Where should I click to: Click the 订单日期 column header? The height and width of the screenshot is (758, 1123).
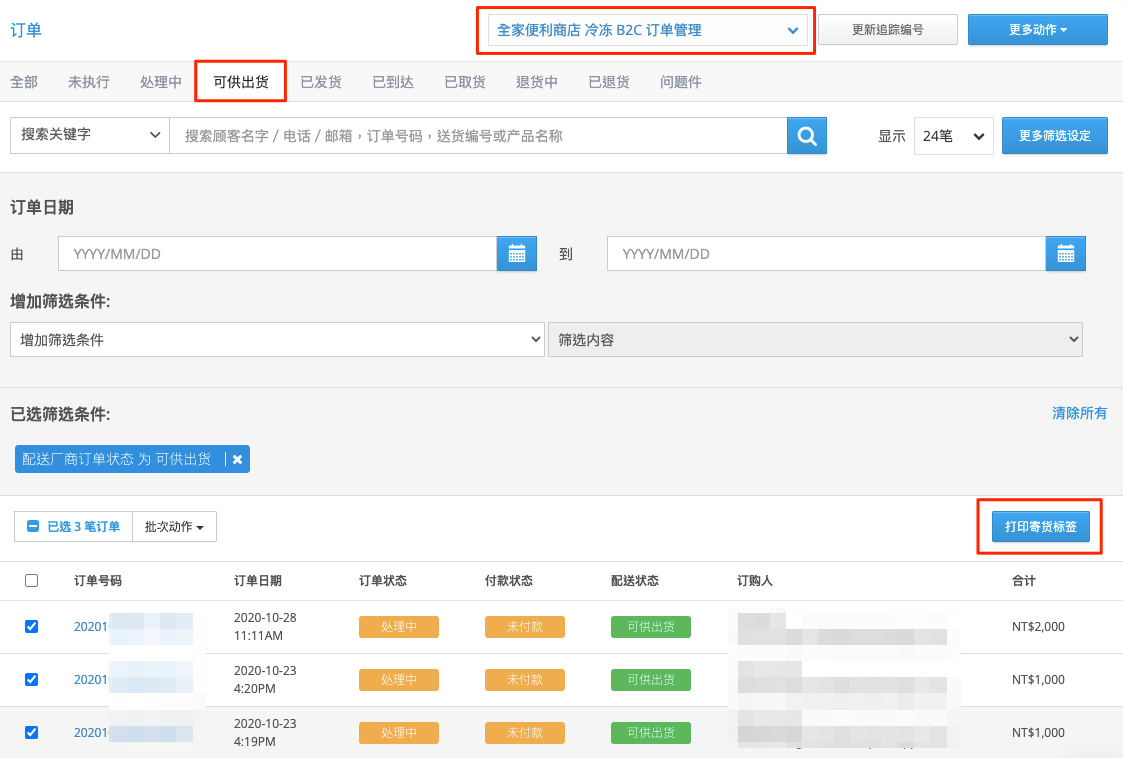[x=258, y=580]
